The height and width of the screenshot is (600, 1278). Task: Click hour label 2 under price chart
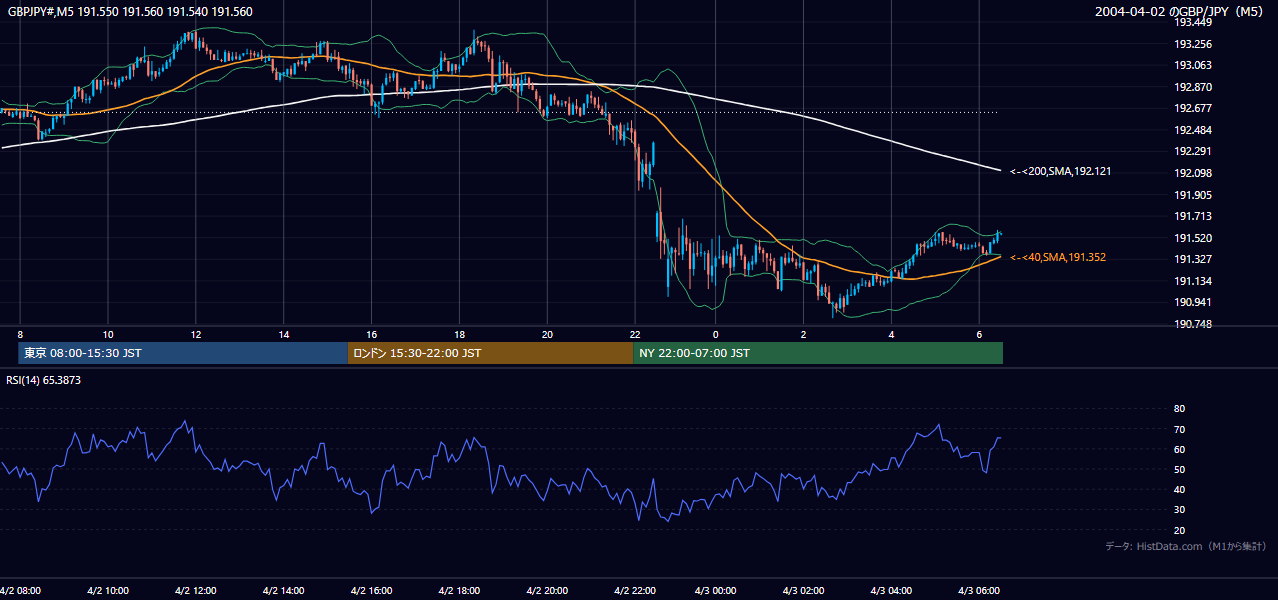803,333
